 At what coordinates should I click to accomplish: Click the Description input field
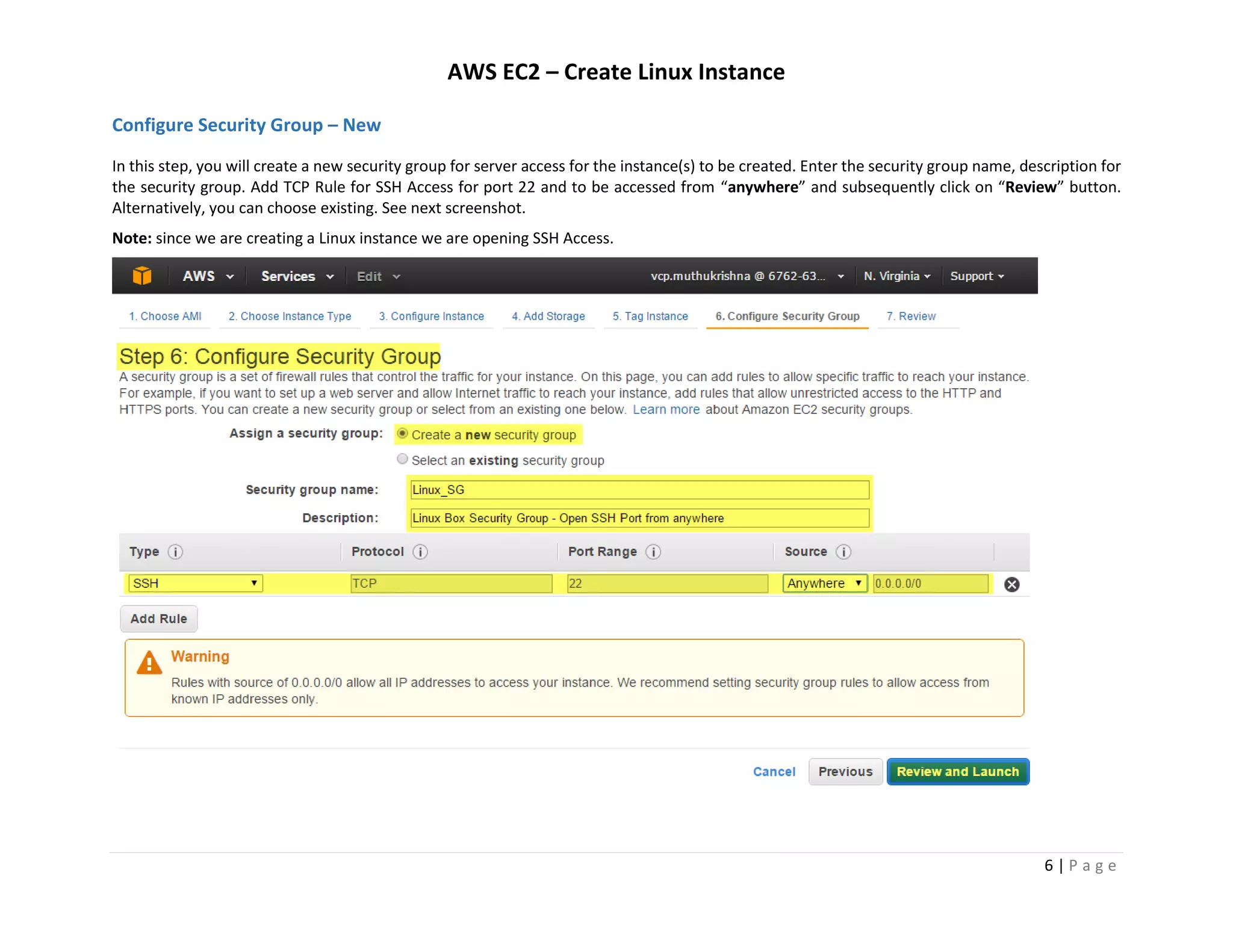(639, 518)
